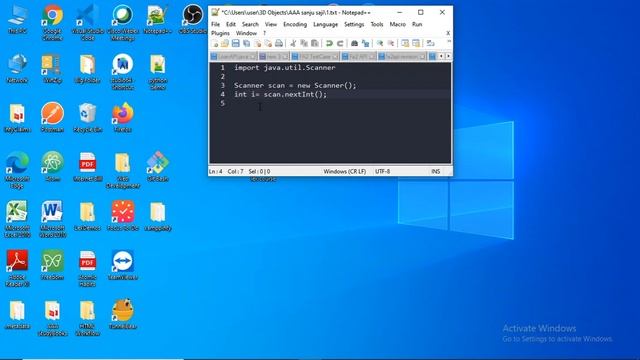The height and width of the screenshot is (360, 640).
Task: Select the OBS Studio desktop icon
Action: 193,19
